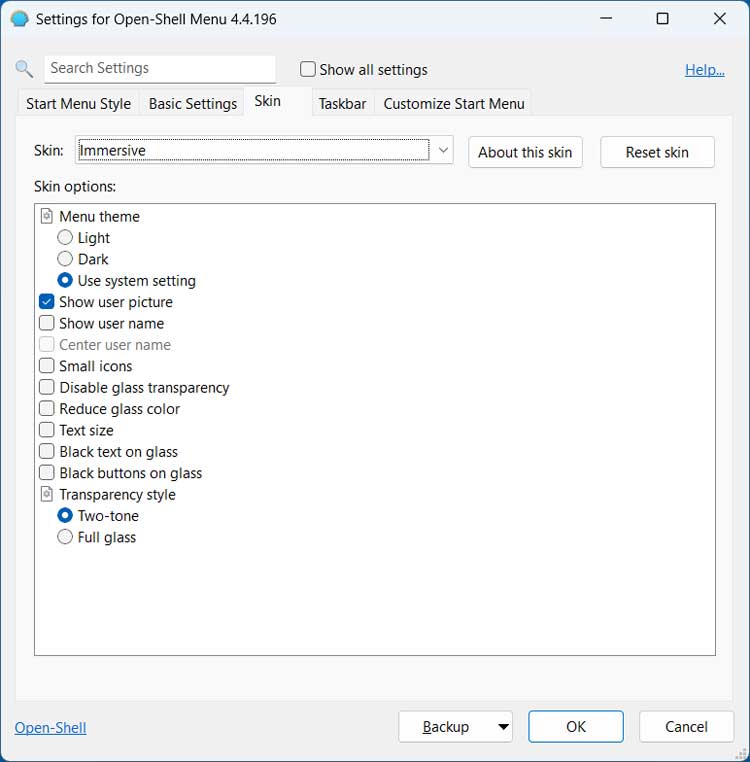This screenshot has height=762, width=750.
Task: Select the Light menu theme
Action: (x=65, y=238)
